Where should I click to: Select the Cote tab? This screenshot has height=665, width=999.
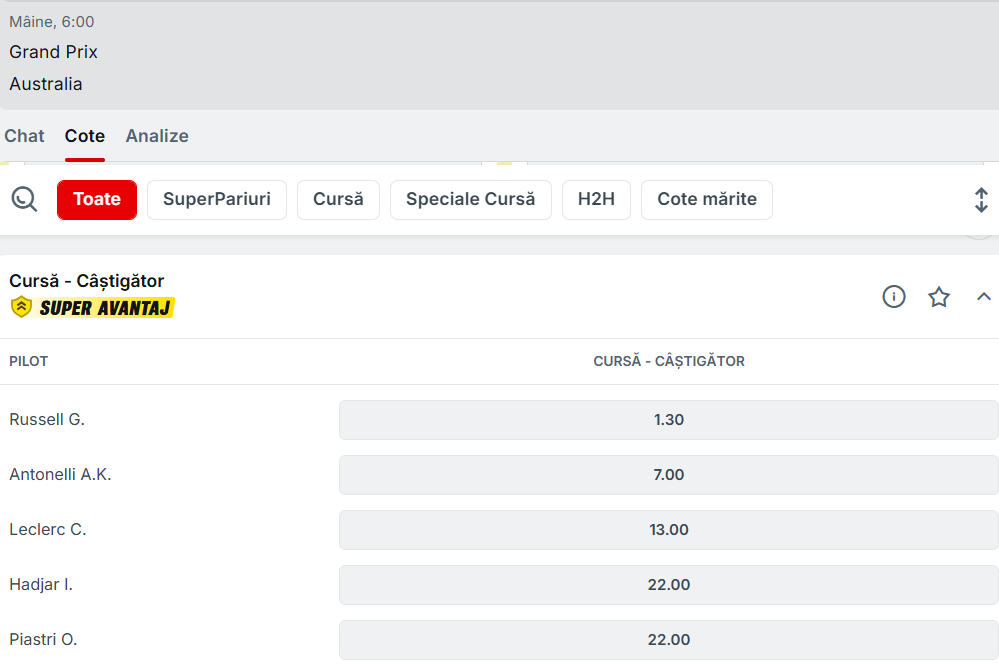85,136
